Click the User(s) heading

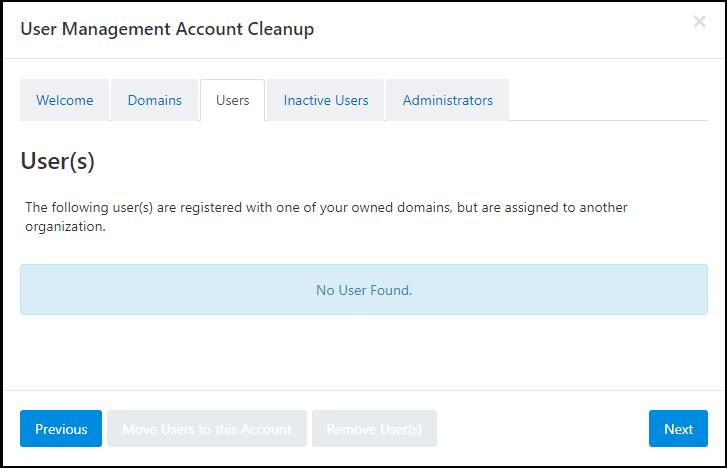click(57, 161)
